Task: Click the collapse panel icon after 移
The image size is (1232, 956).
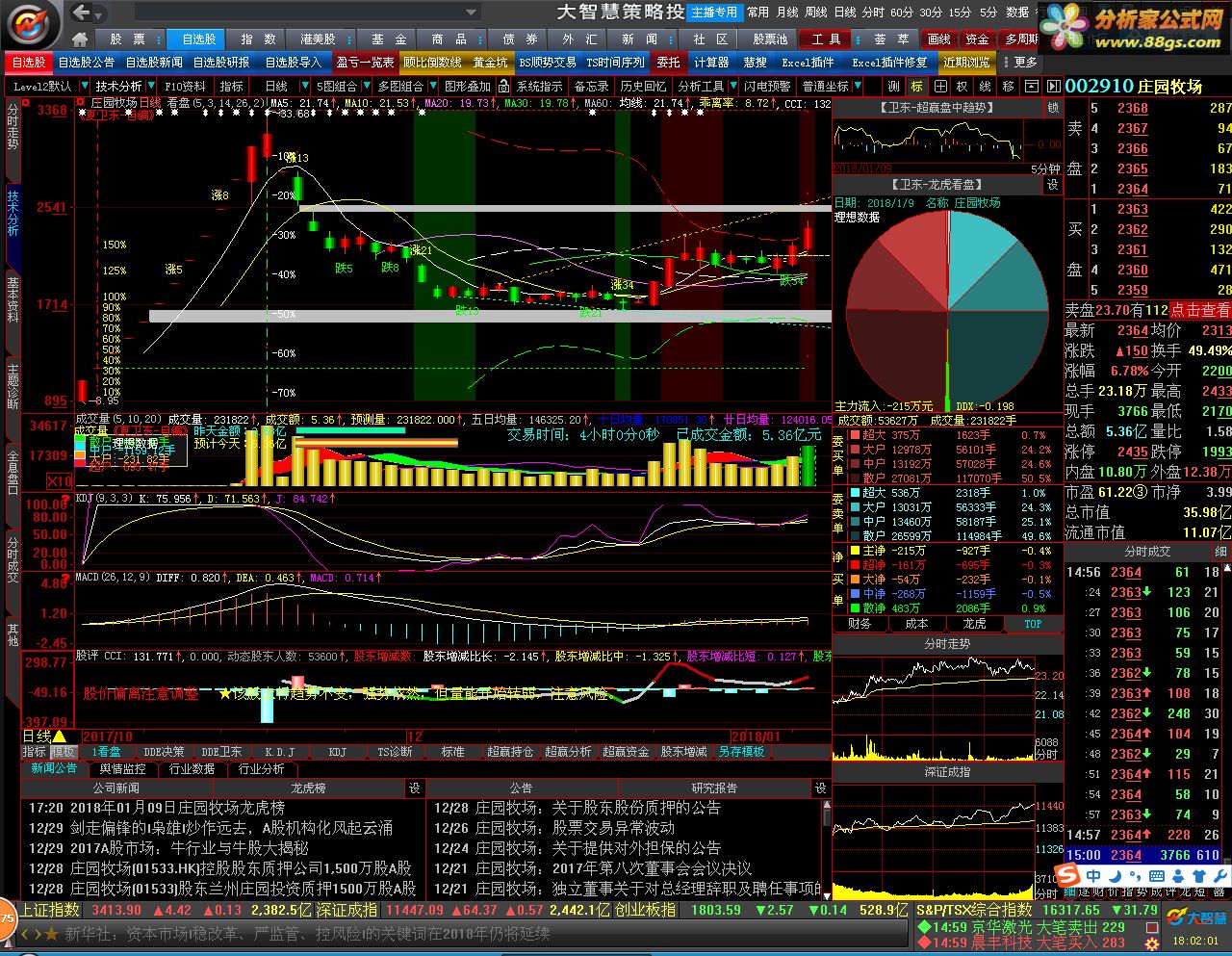Action: [x=1031, y=86]
